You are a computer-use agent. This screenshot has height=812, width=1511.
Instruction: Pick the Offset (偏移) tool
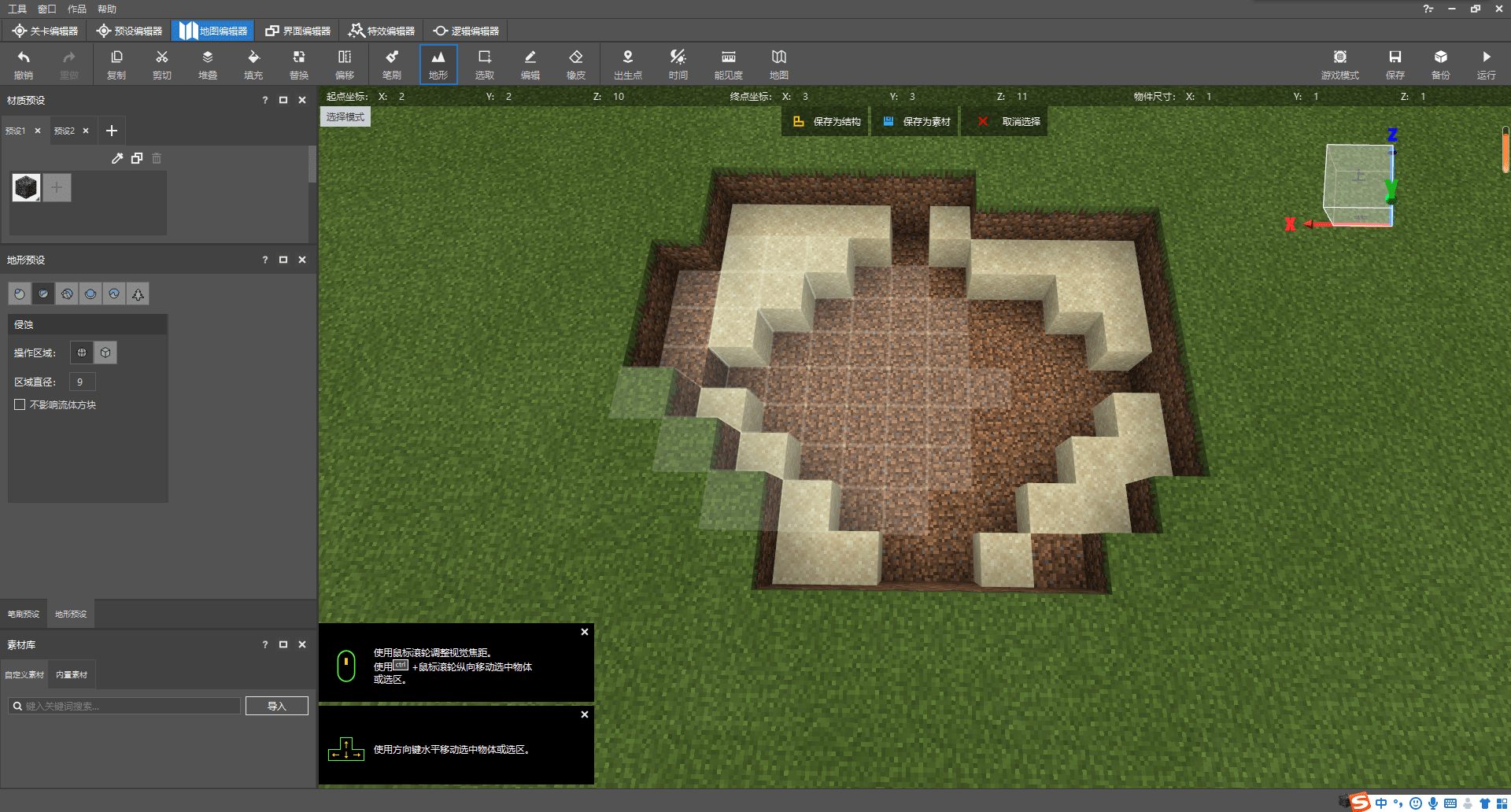pos(345,65)
